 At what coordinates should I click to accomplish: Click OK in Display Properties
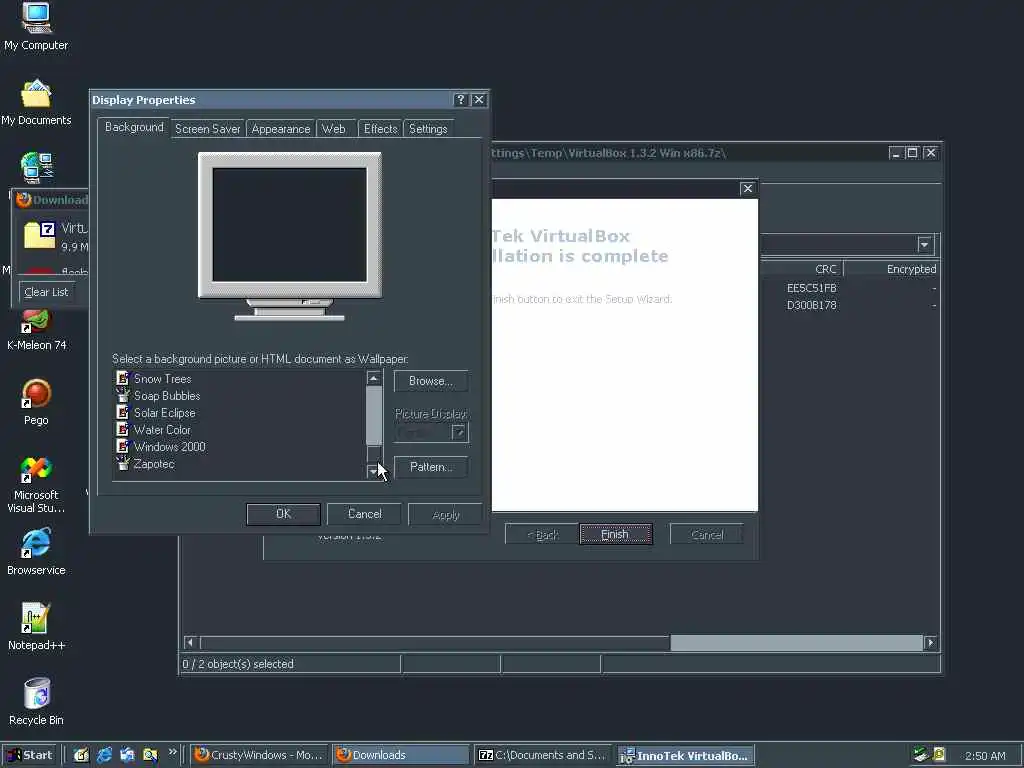283,514
